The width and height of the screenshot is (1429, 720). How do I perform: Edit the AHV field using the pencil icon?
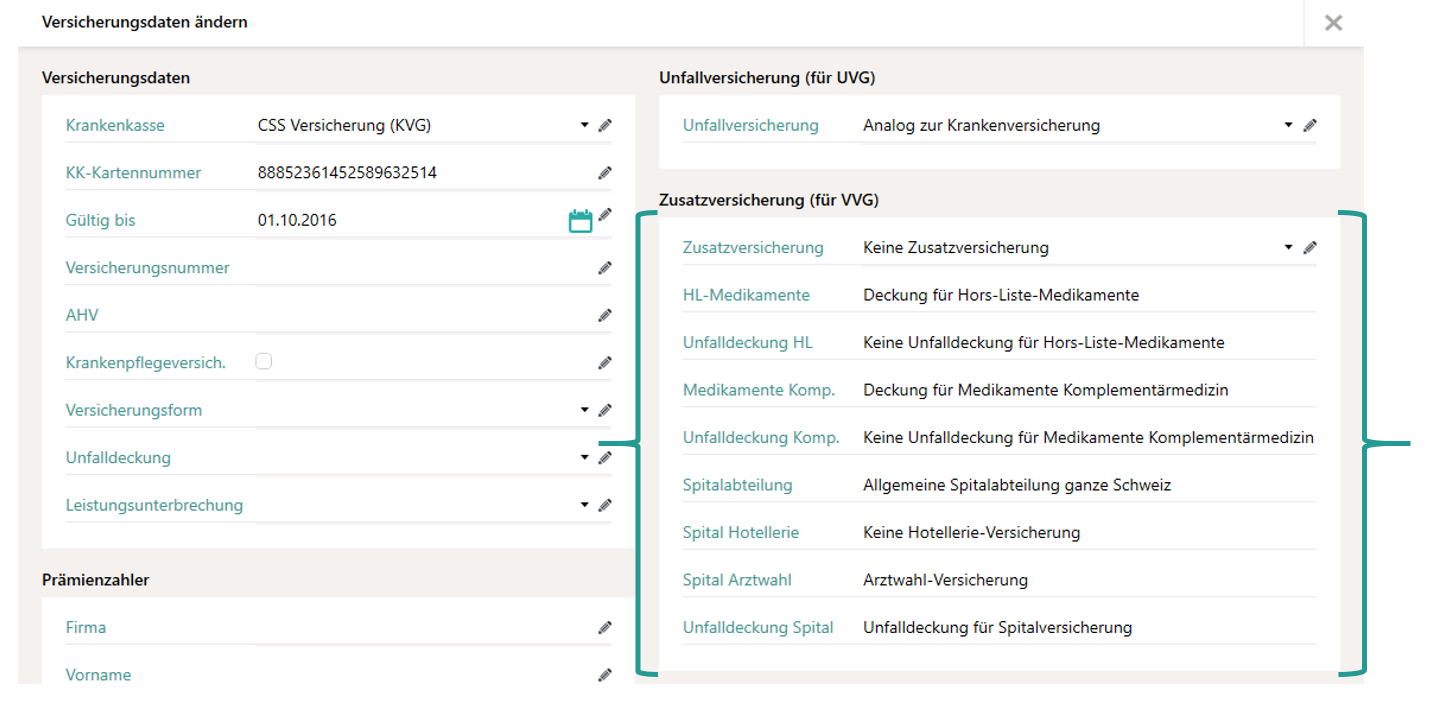coord(605,315)
